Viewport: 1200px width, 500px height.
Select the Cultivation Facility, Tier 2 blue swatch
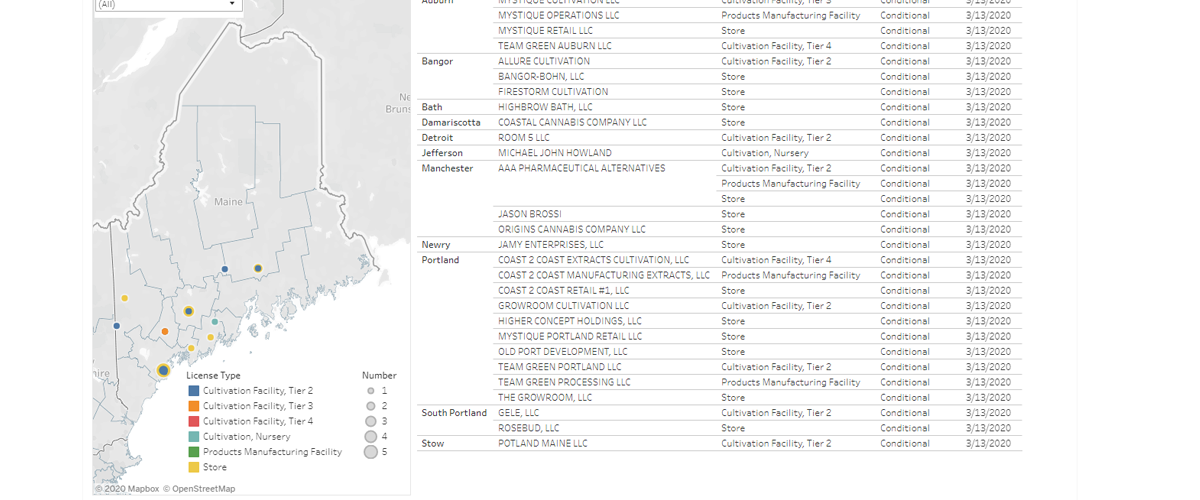click(193, 391)
